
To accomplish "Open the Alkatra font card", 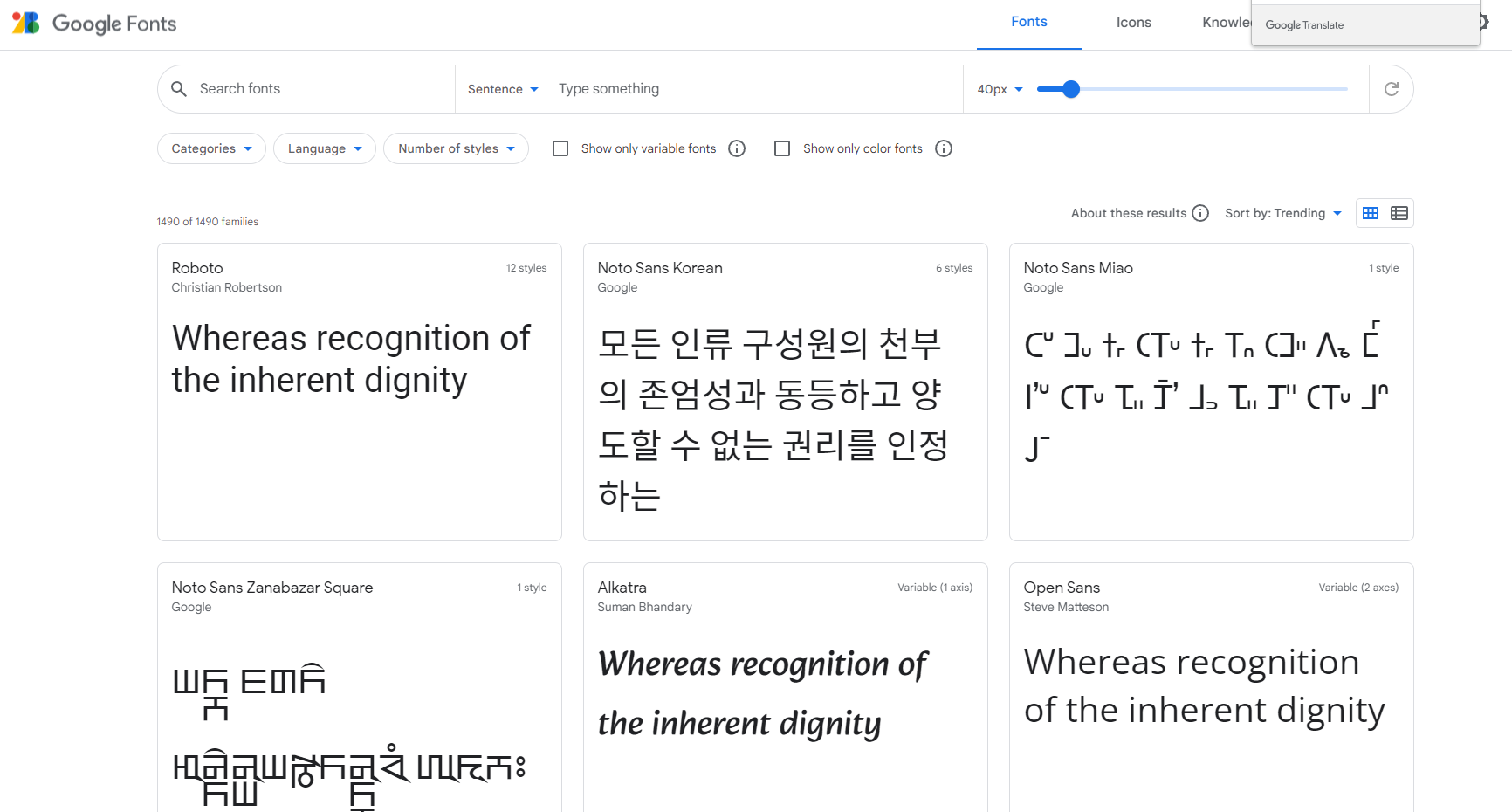I will point(786,688).
